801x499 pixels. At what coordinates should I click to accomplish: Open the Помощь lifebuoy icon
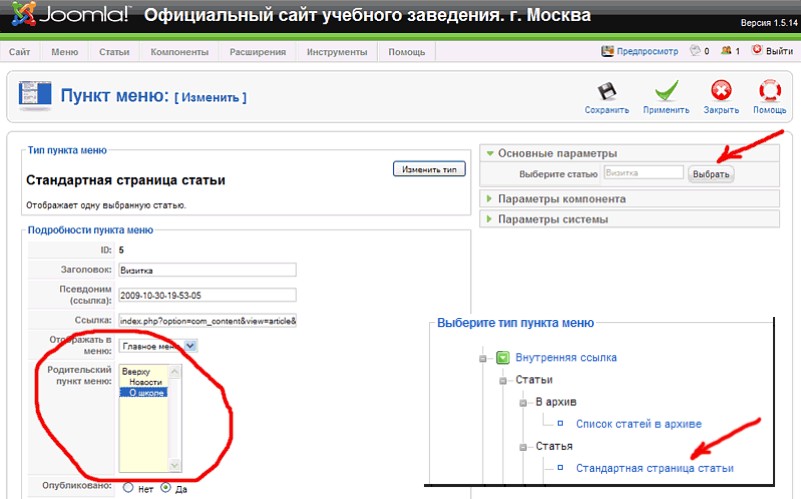point(769,92)
